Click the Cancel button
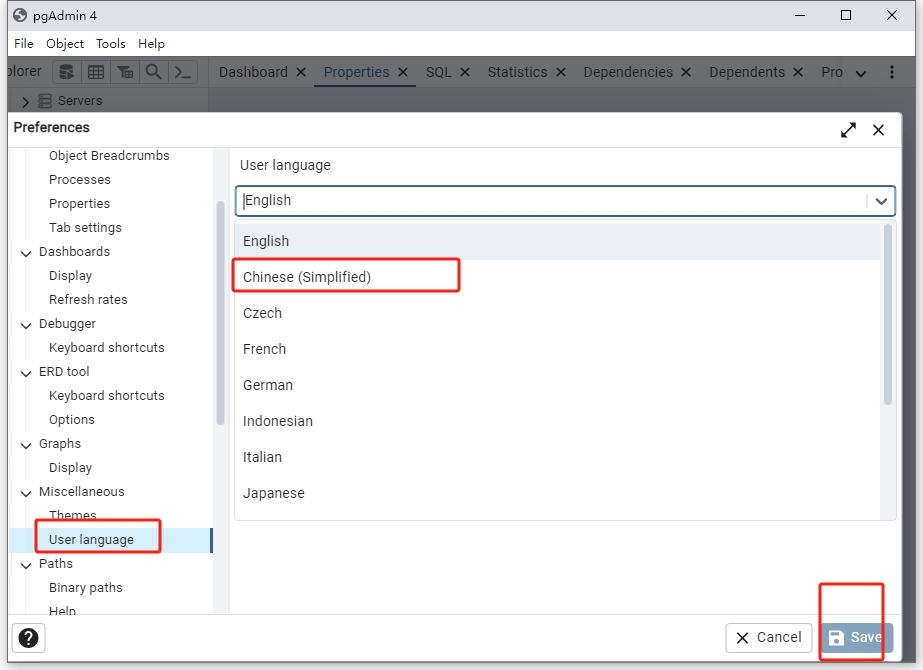Screen dimensions: 923x670 pos(769,638)
